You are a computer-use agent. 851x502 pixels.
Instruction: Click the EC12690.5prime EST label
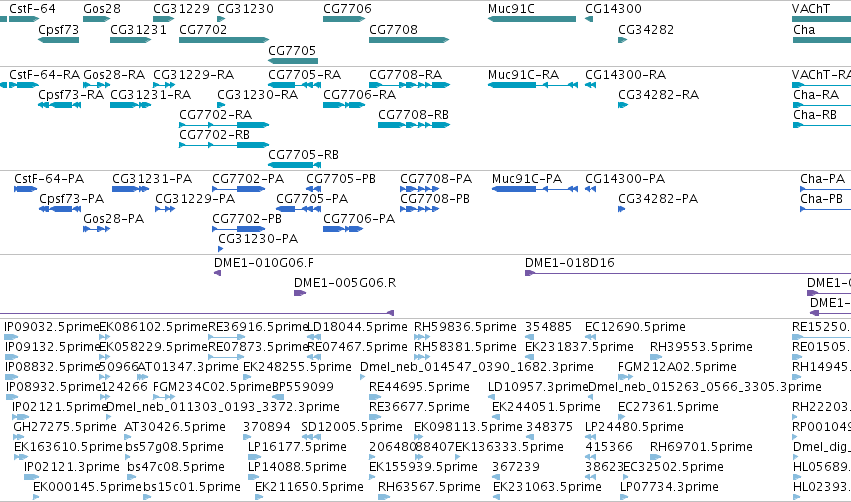click(x=635, y=327)
